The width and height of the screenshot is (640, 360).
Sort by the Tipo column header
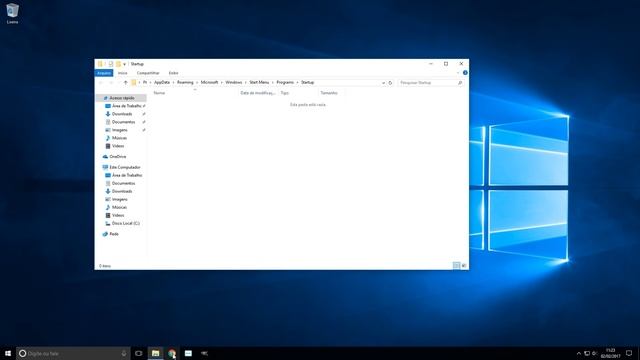(284, 93)
